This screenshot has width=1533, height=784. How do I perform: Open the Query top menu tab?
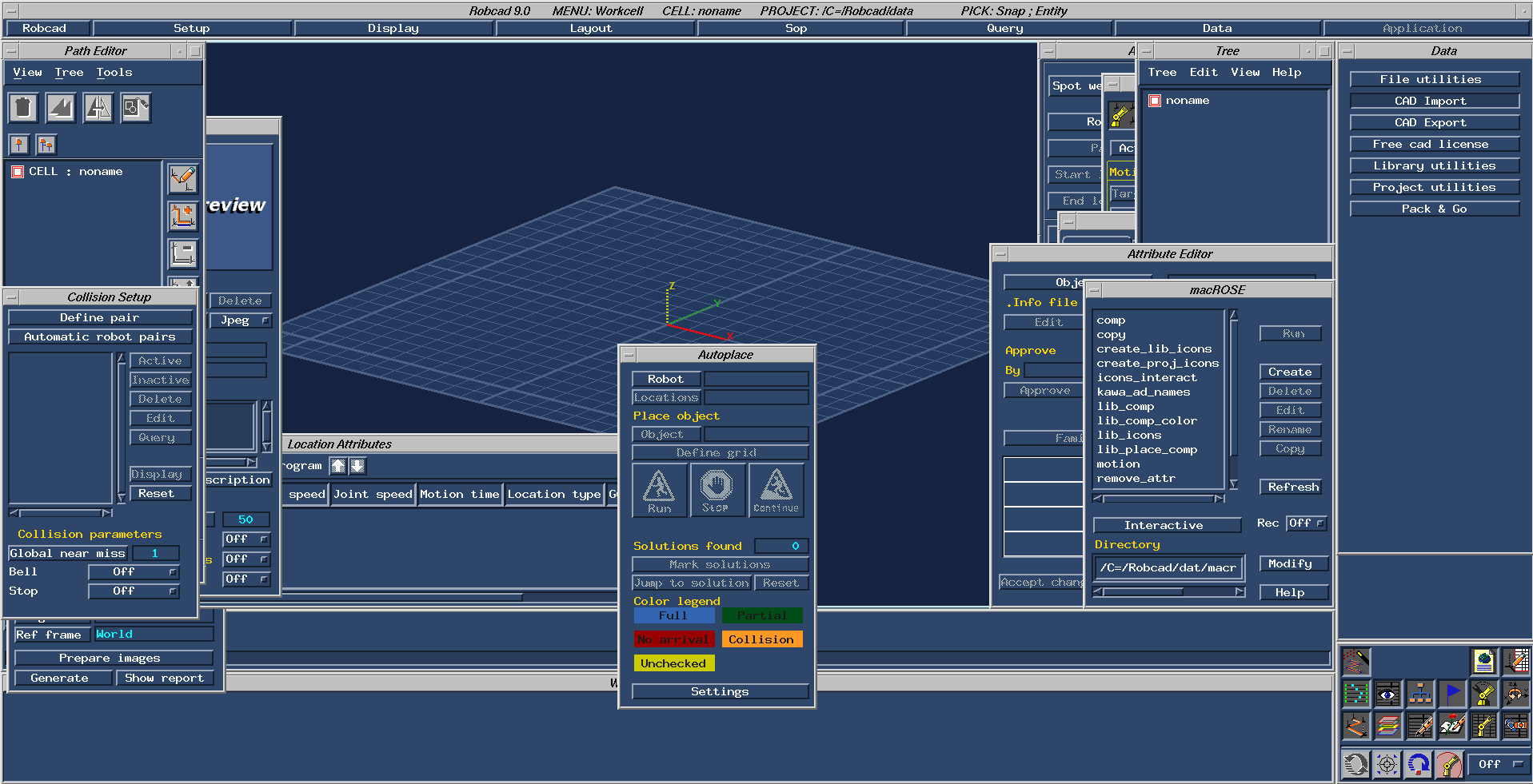click(x=1008, y=28)
